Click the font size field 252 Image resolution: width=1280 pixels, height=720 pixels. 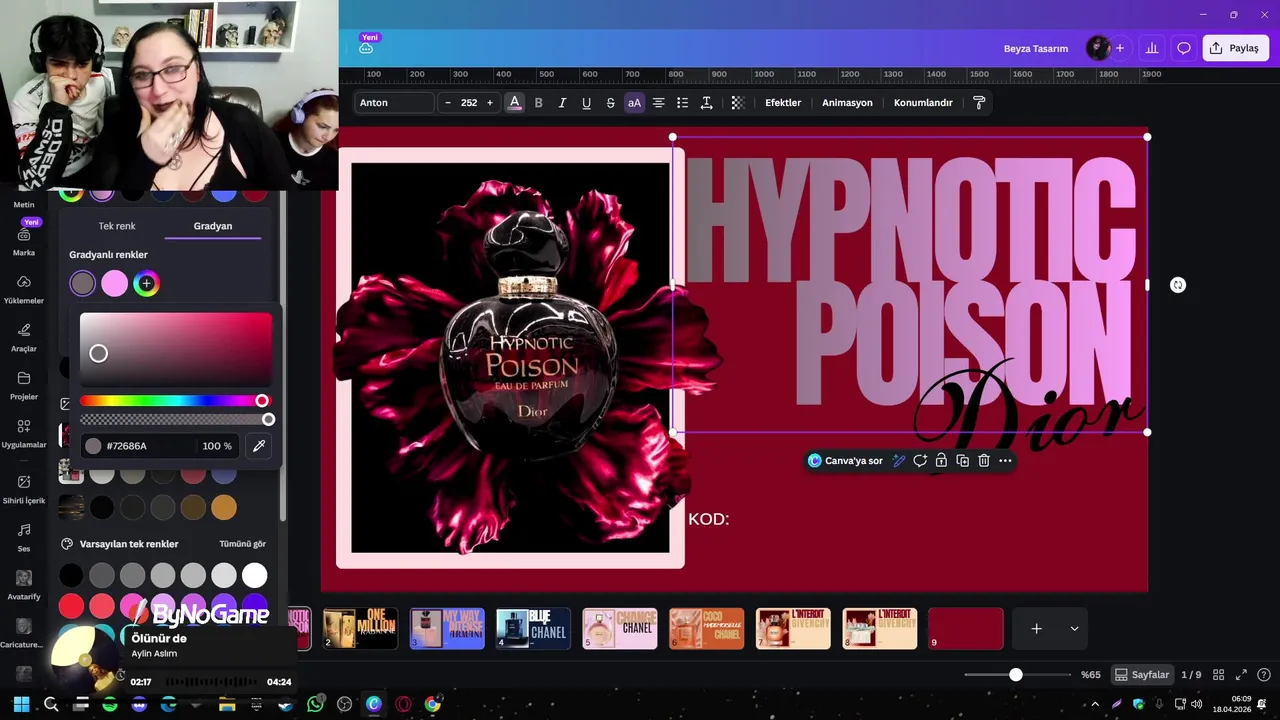468,103
